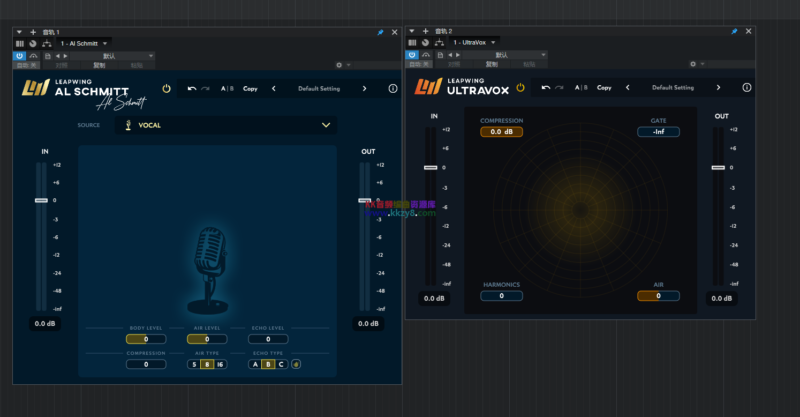Go to previous preset in Al Schmitt

pos(274,89)
